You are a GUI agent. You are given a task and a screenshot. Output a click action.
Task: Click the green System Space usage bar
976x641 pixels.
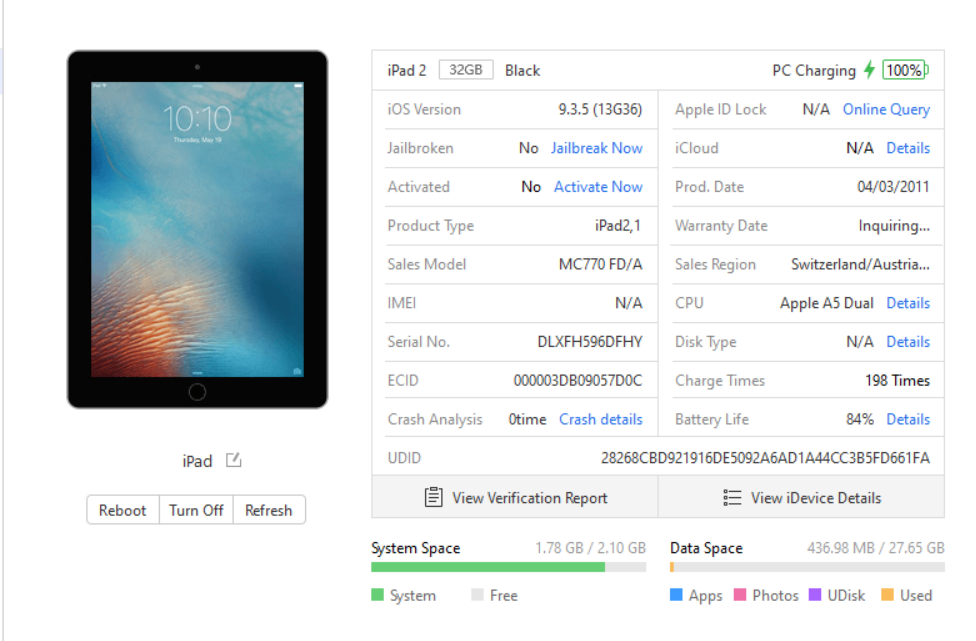(x=488, y=567)
